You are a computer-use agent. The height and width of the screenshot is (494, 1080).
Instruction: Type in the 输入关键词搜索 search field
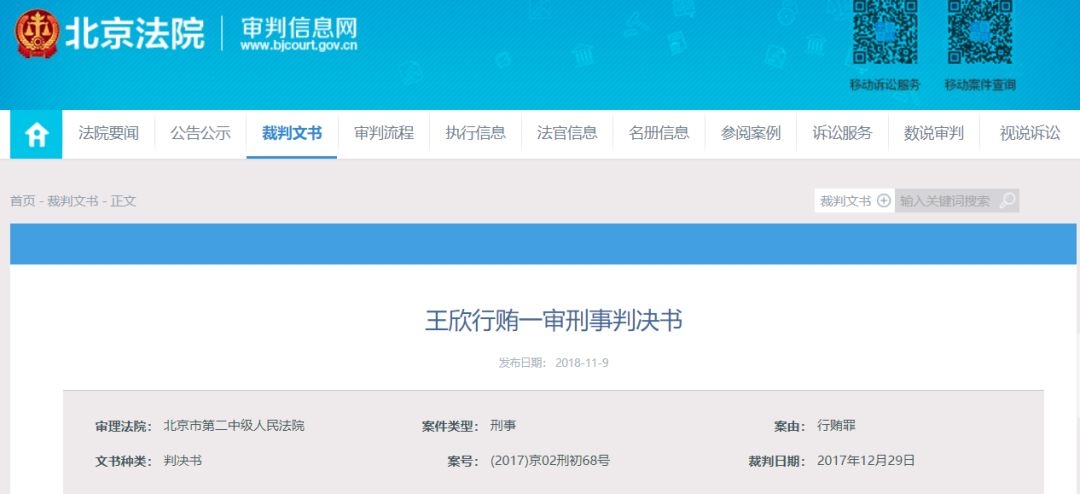click(945, 201)
